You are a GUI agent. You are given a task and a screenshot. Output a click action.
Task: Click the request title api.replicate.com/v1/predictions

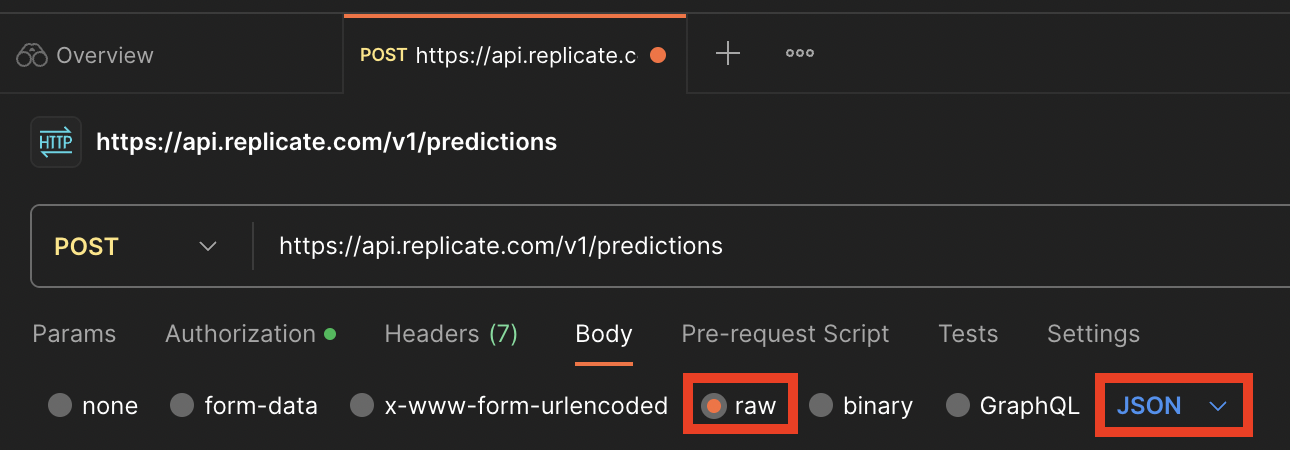tap(326, 142)
